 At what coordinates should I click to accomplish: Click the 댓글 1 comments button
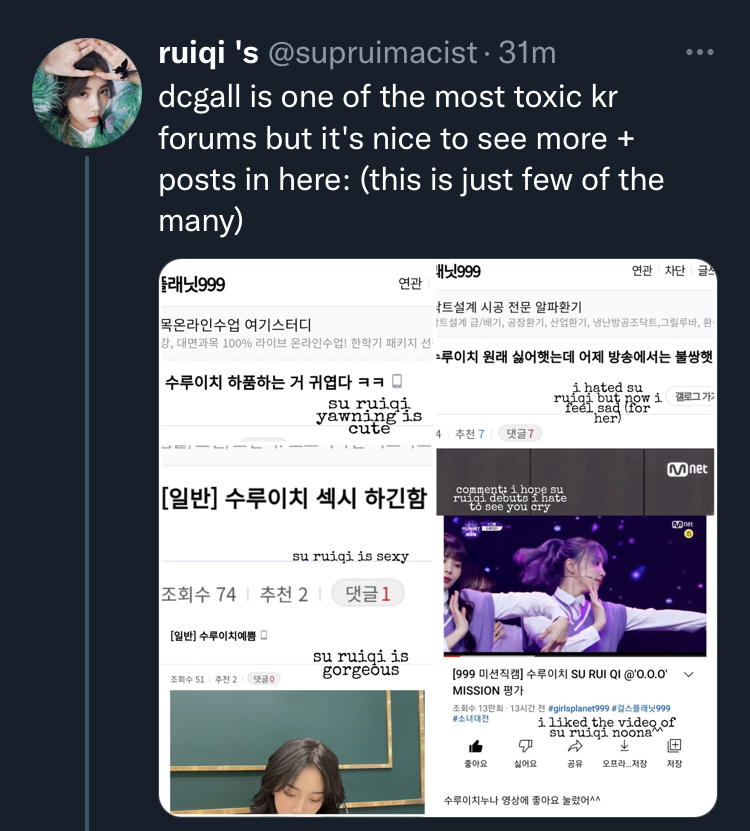point(368,594)
